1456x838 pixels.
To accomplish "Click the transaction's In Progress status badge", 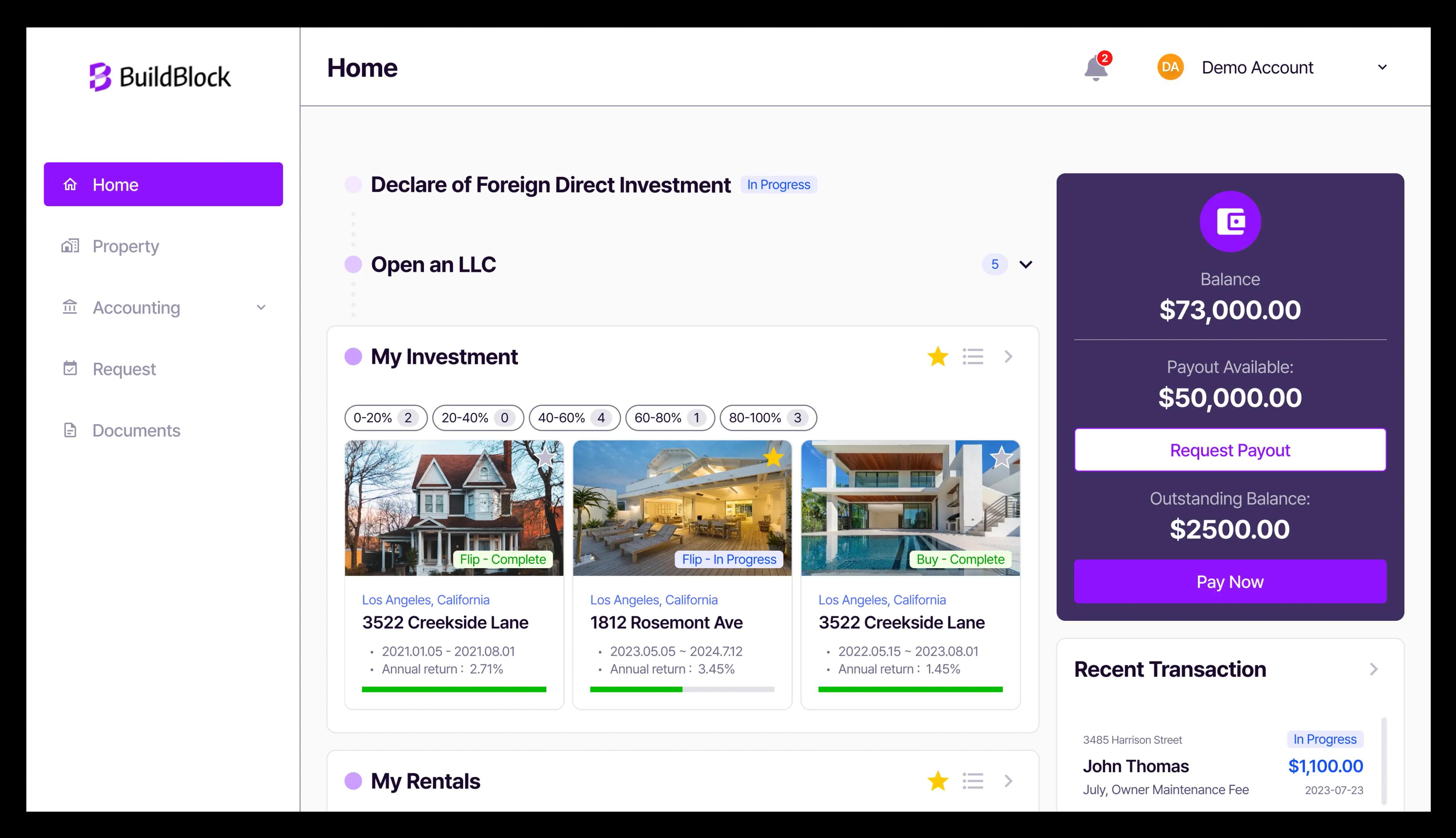I will point(1325,739).
